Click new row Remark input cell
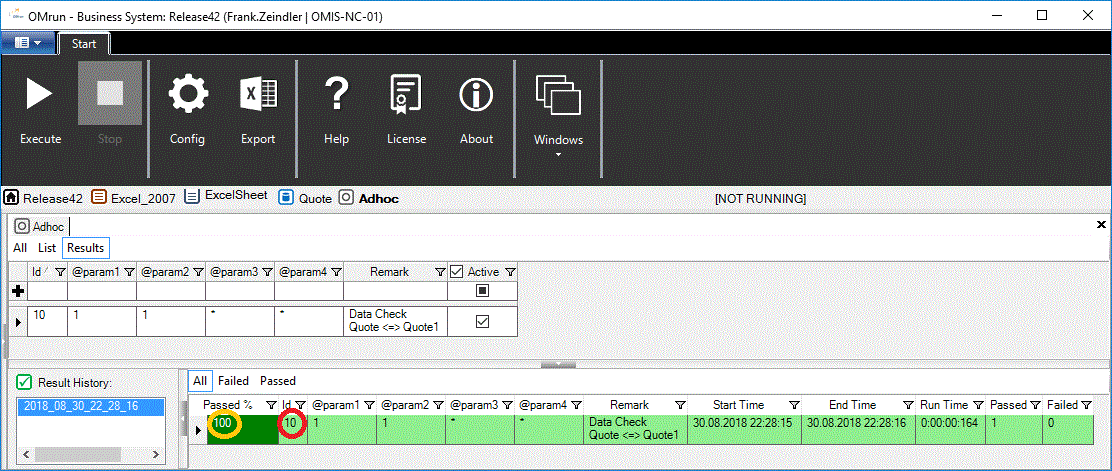The height and width of the screenshot is (471, 1112). point(396,291)
